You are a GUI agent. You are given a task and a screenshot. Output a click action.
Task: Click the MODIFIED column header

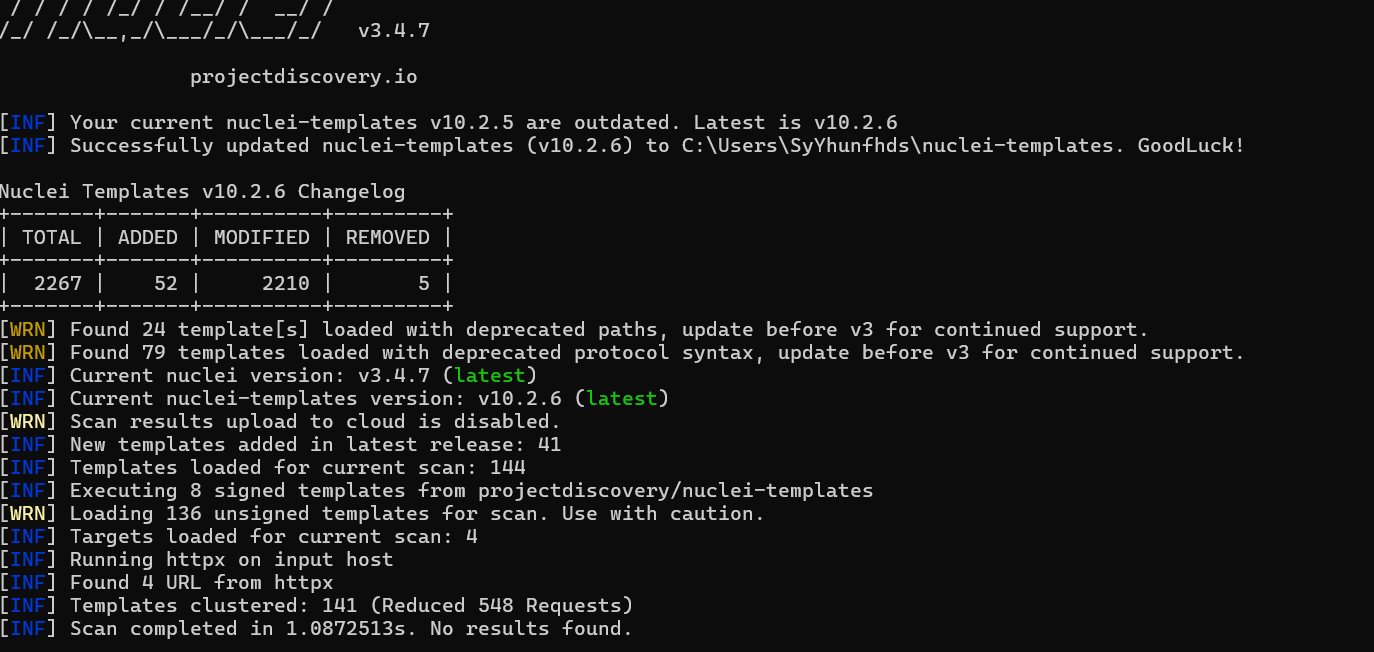(262, 237)
